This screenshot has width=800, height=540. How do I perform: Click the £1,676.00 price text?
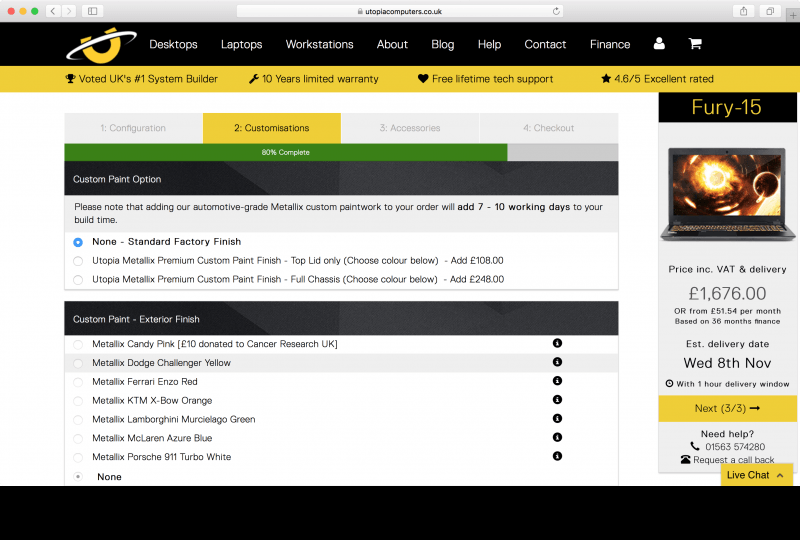pos(727,293)
